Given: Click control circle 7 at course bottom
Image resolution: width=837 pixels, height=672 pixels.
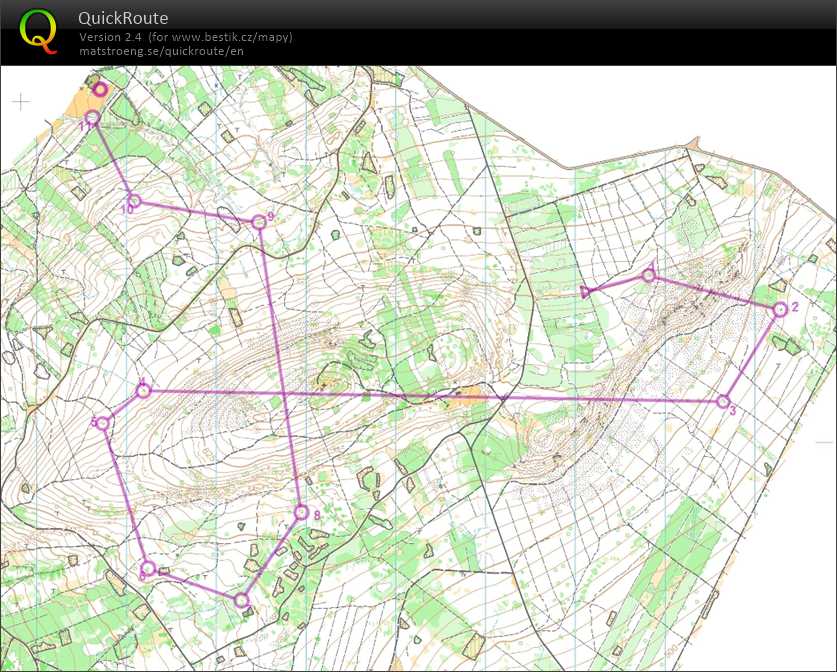Looking at the screenshot, I should pyautogui.click(x=241, y=600).
